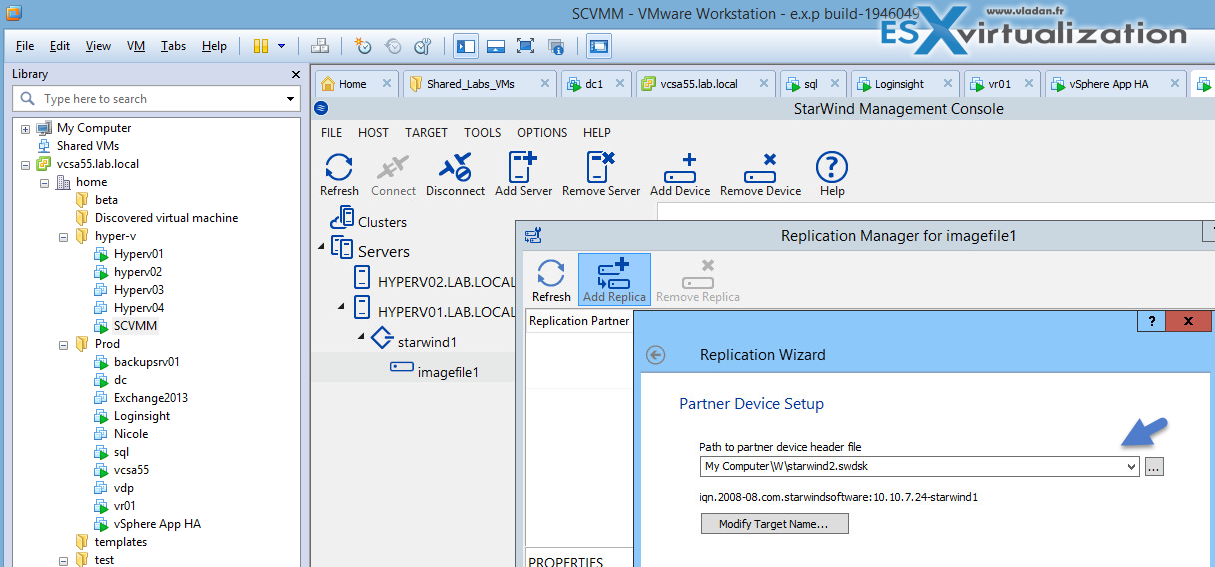Screen dimensions: 1215x567
Task: Click the revert to snapshot icon
Action: point(393,46)
